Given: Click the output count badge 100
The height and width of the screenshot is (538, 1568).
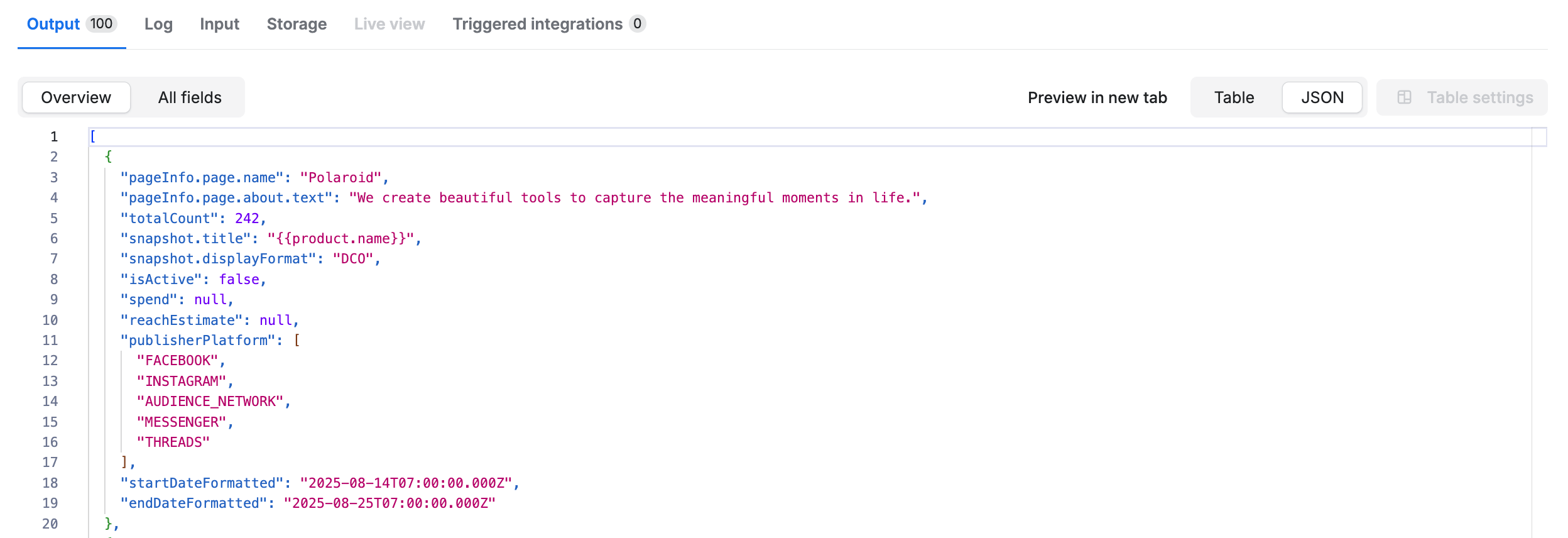Looking at the screenshot, I should coord(101,24).
